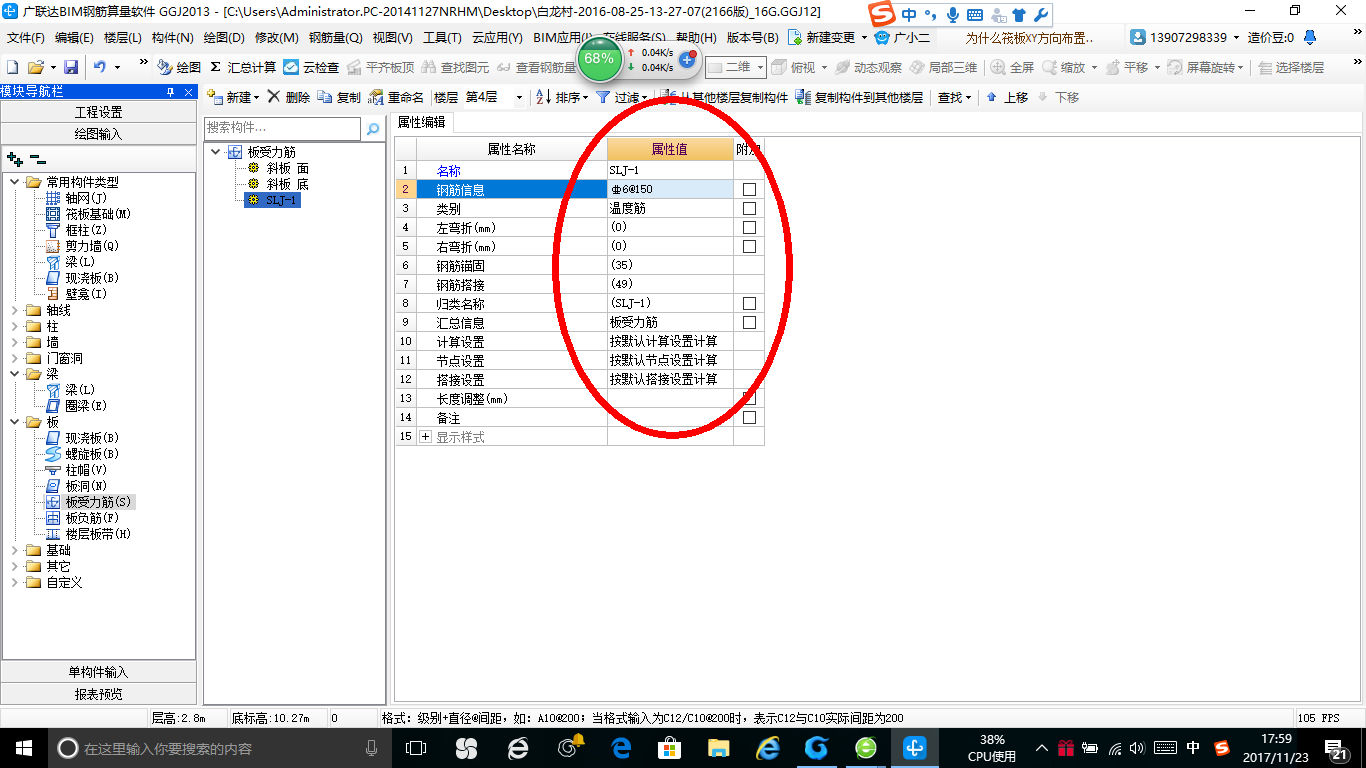Select 斜板 面 component
The width and height of the screenshot is (1366, 768).
coord(288,169)
